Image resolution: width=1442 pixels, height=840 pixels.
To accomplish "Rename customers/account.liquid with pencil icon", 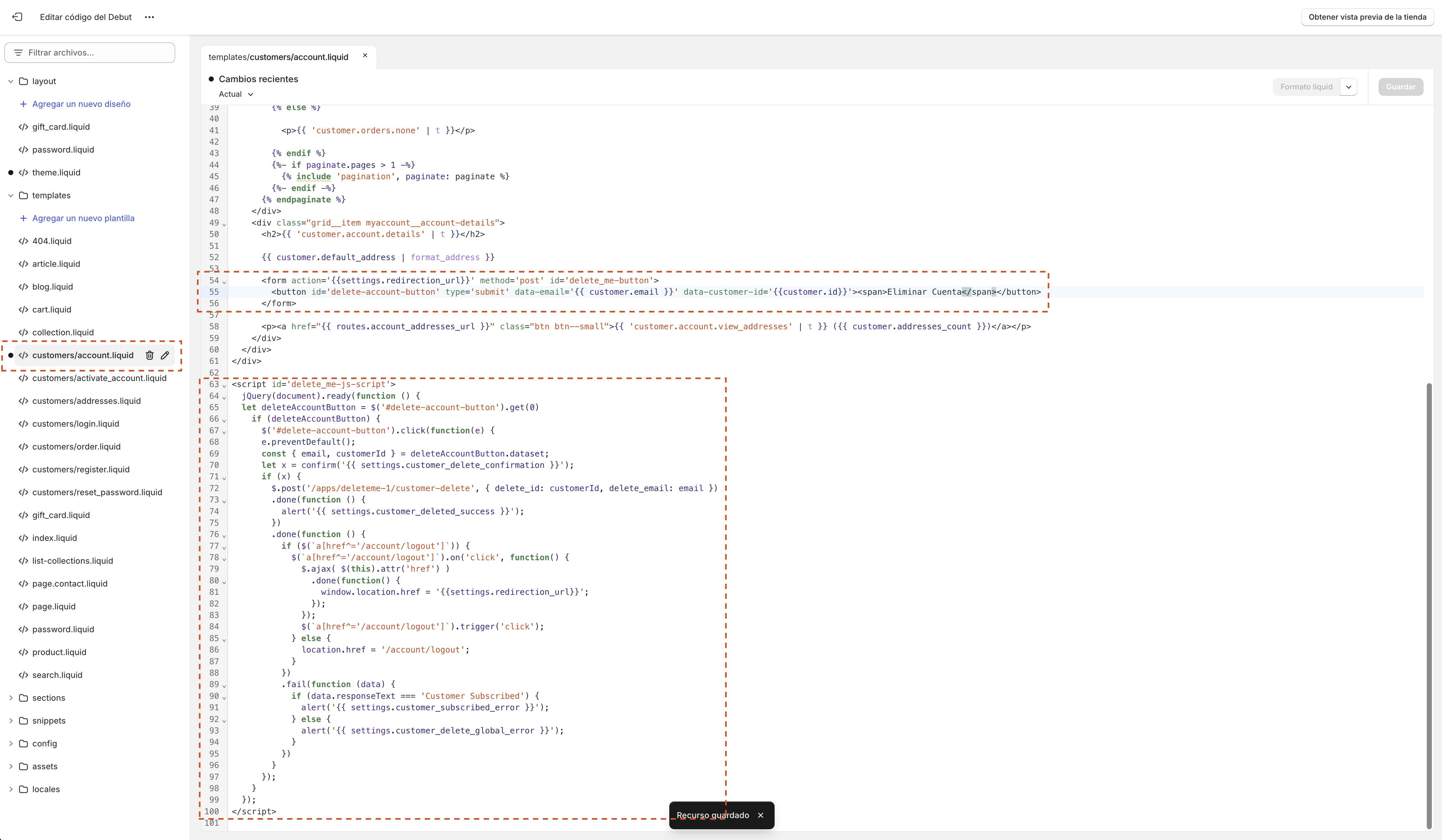I will [x=165, y=355].
